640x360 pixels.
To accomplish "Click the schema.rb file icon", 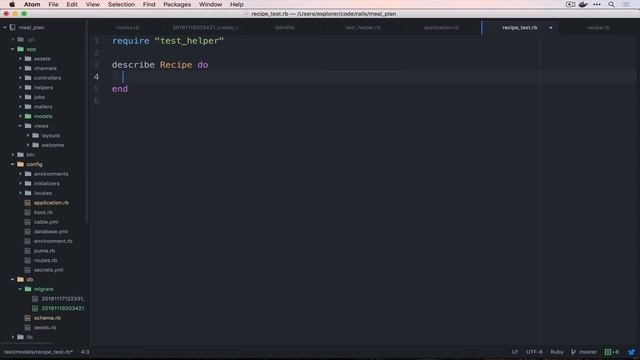I will tap(27, 318).
